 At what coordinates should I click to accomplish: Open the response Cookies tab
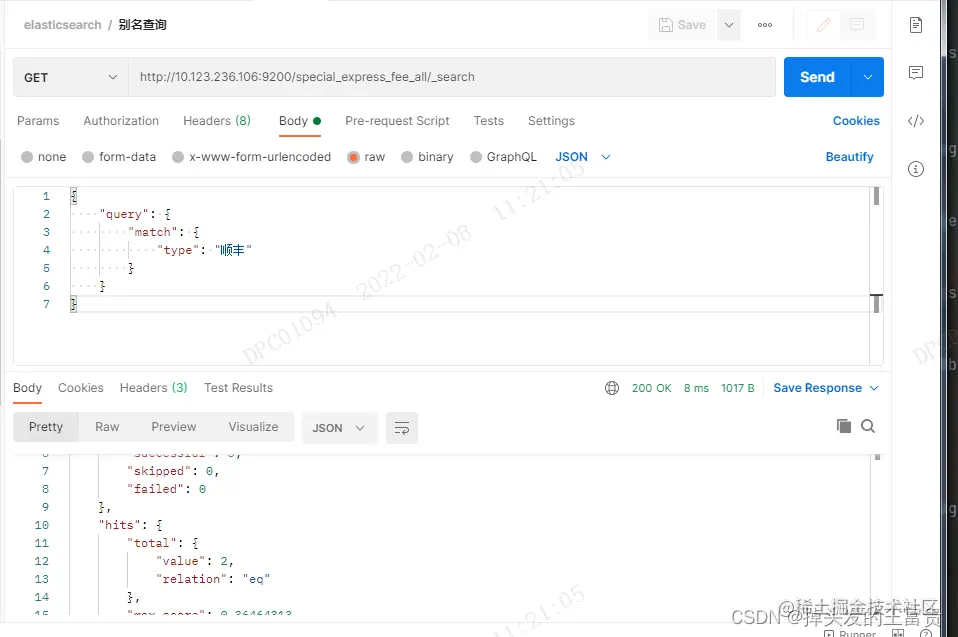81,388
